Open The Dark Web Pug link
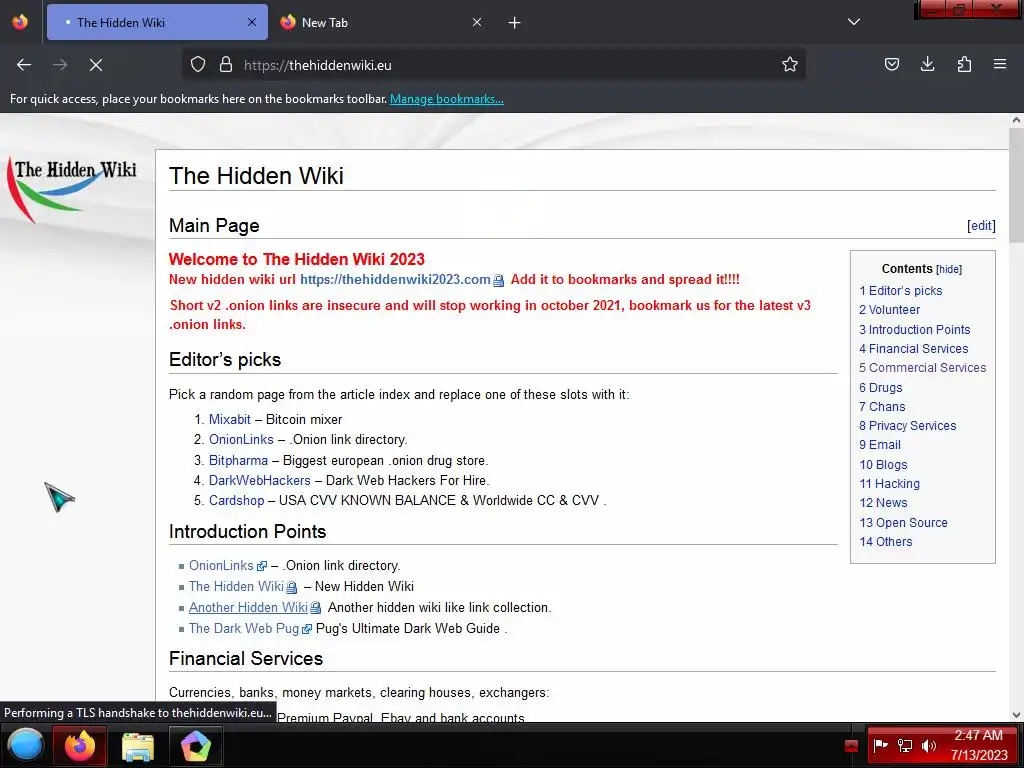 244,628
